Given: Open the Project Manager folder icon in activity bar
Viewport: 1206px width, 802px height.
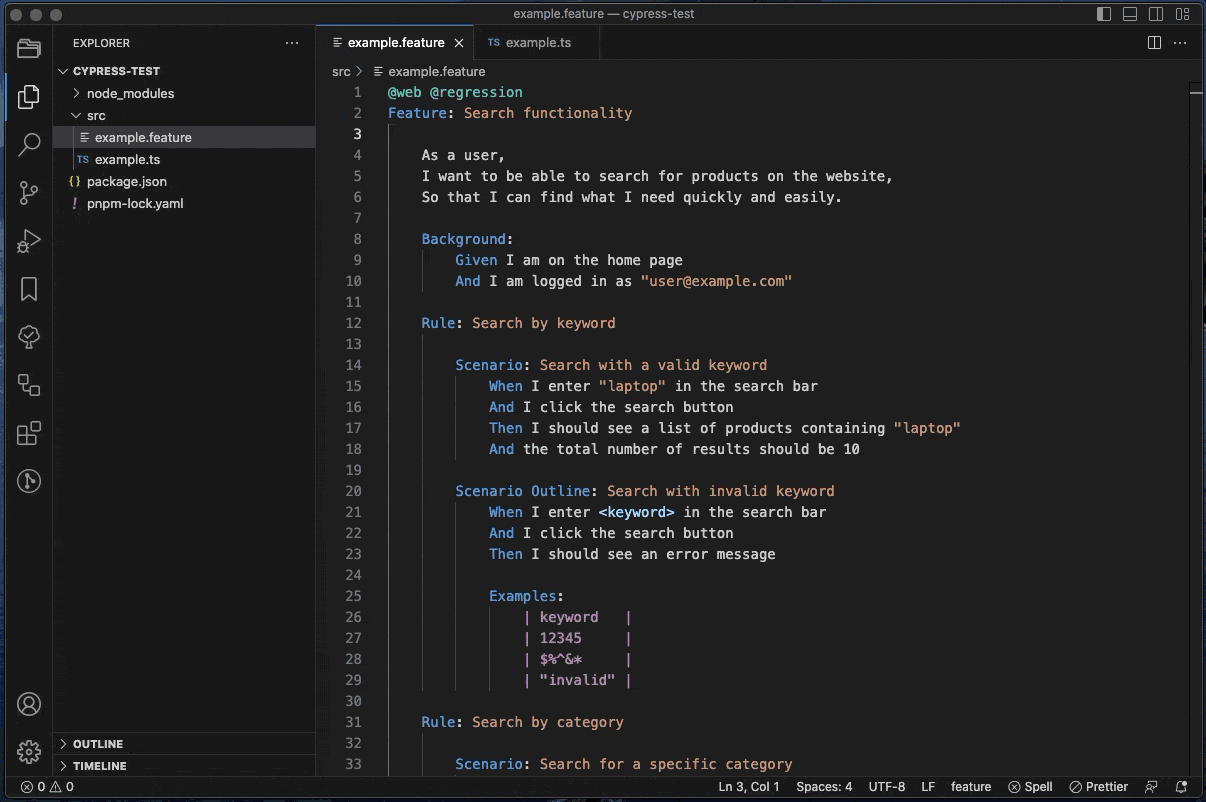Looking at the screenshot, I should tap(29, 48).
